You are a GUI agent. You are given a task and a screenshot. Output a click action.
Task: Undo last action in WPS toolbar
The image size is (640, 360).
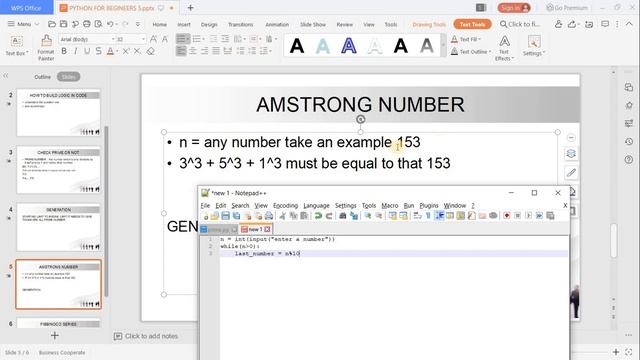(110, 24)
